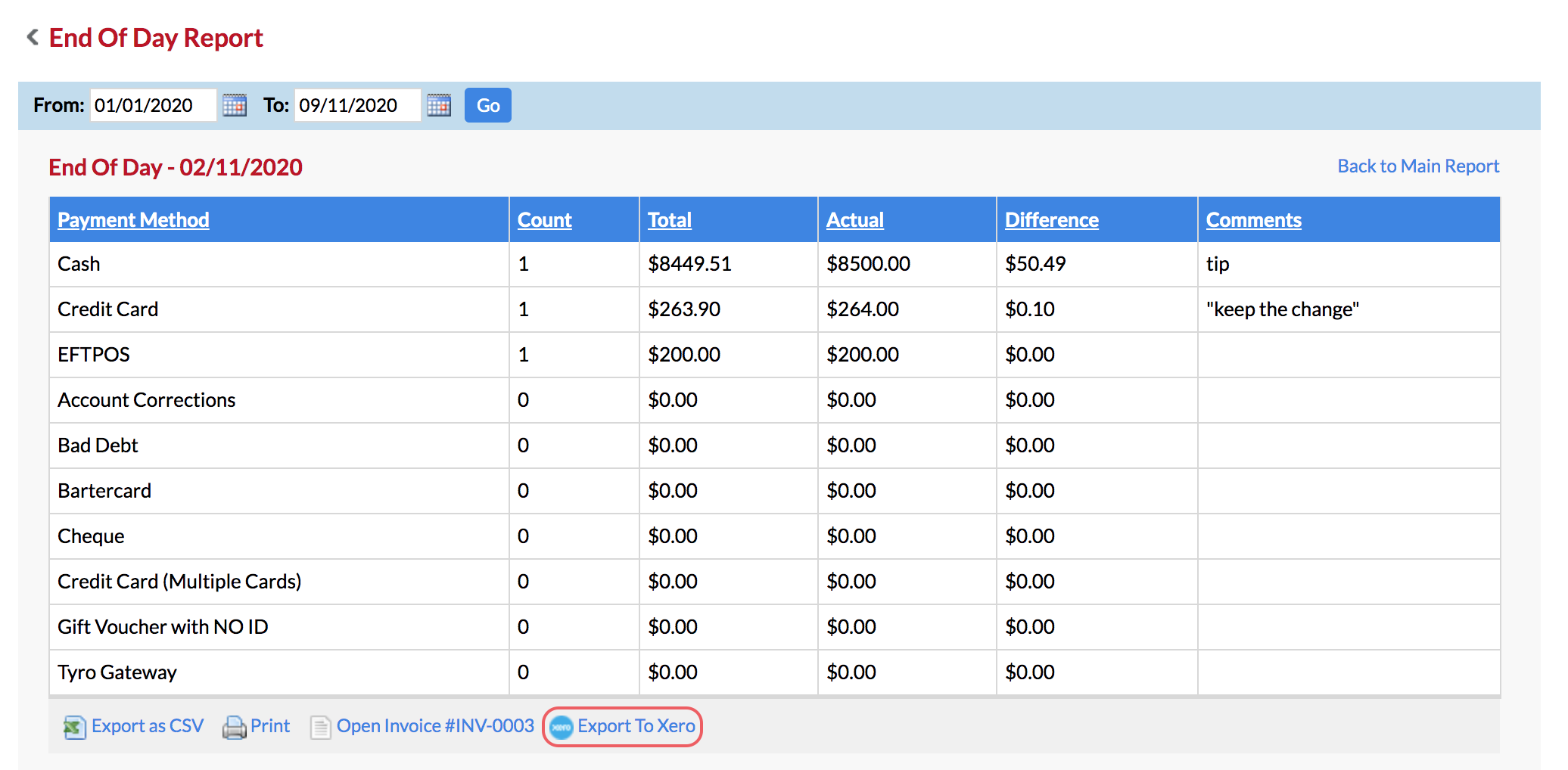The image size is (1568, 770).
Task: Click the back chevron beside End Of Day Report
Action: pos(33,37)
